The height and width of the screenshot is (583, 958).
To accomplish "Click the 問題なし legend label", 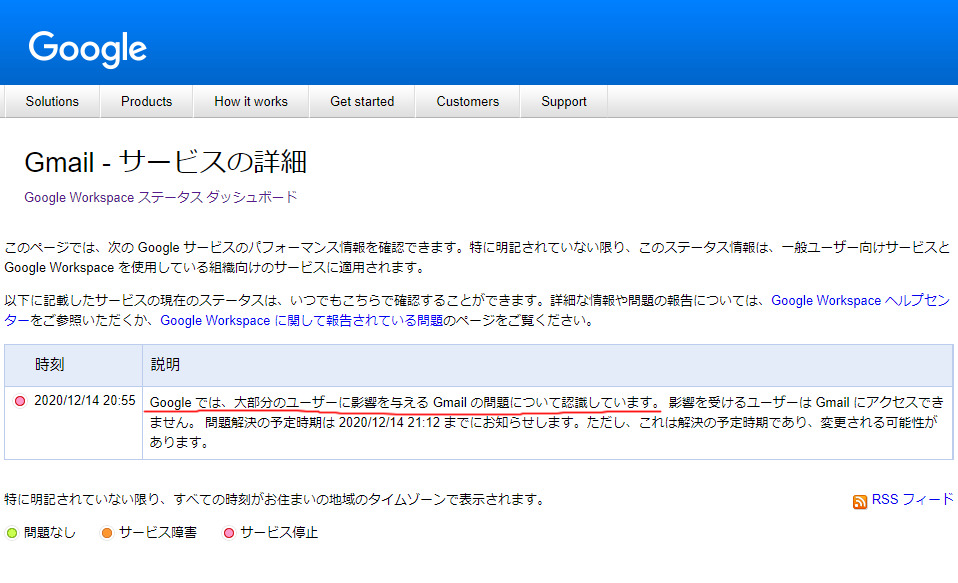I will coord(49,533).
